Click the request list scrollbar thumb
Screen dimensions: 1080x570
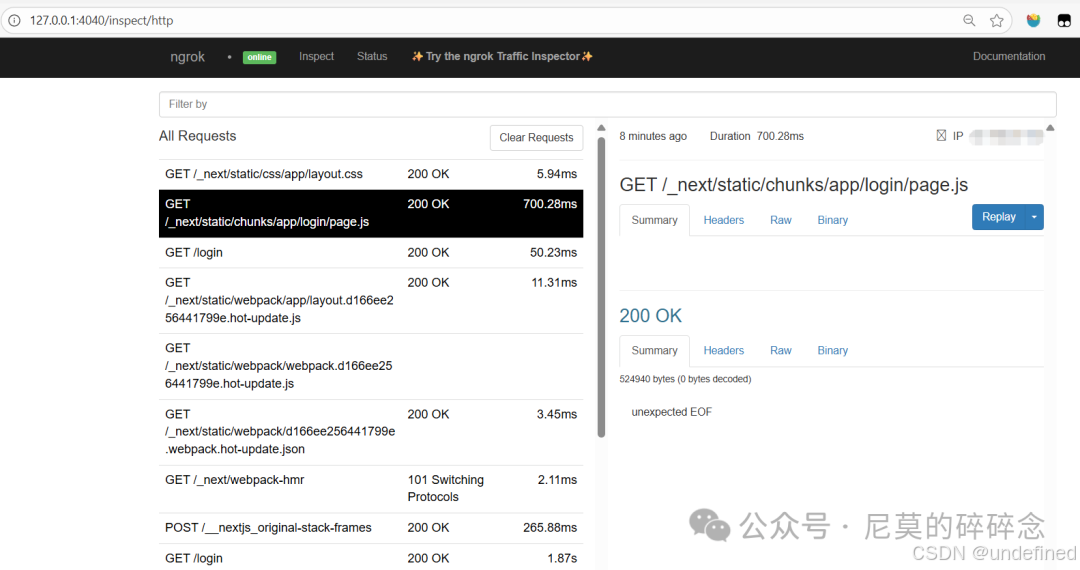pyautogui.click(x=601, y=287)
